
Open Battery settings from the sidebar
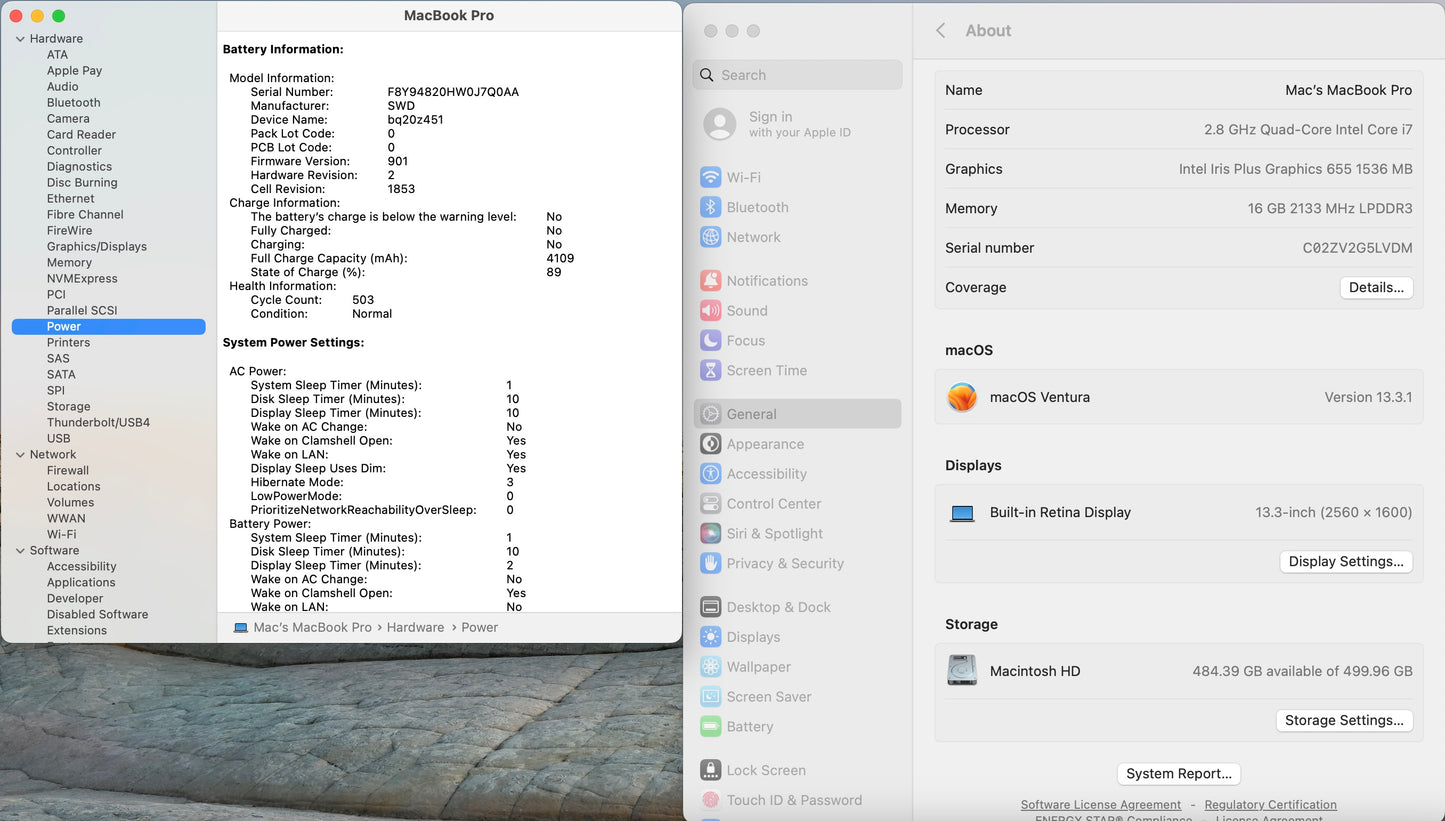710,727
